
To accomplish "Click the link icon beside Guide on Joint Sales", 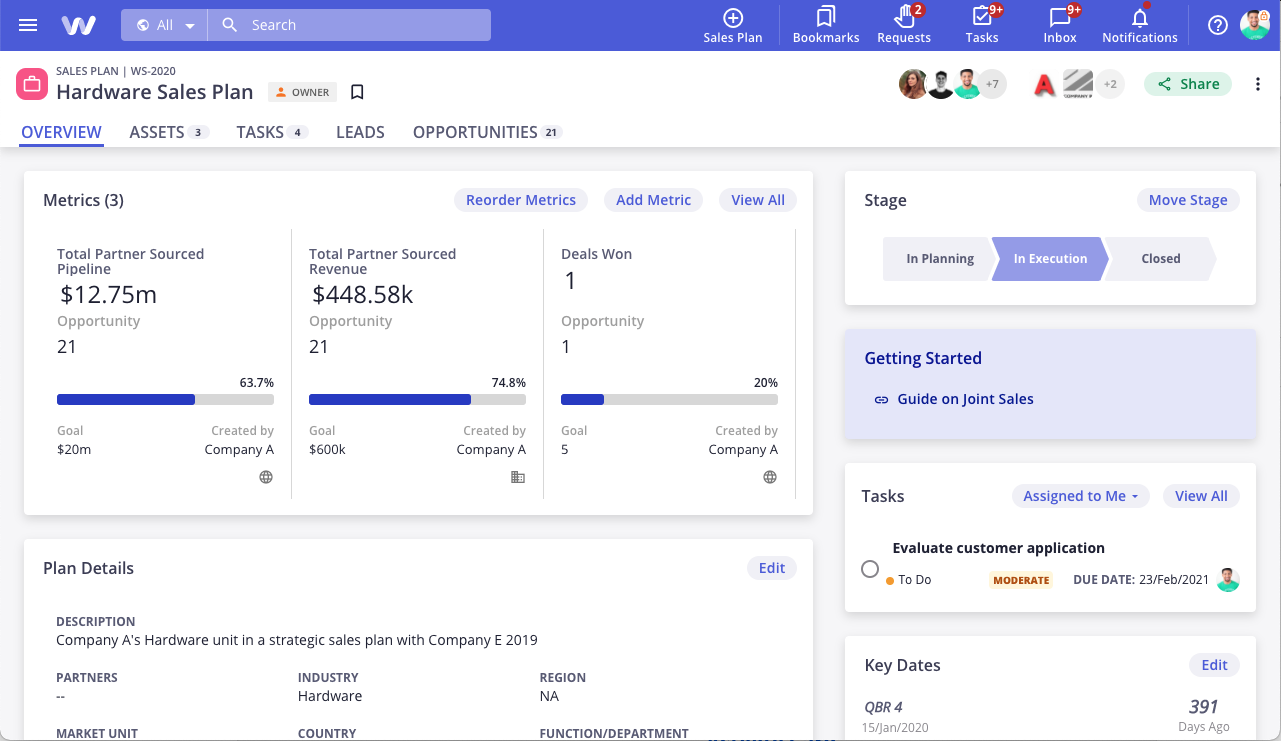I will click(881, 399).
